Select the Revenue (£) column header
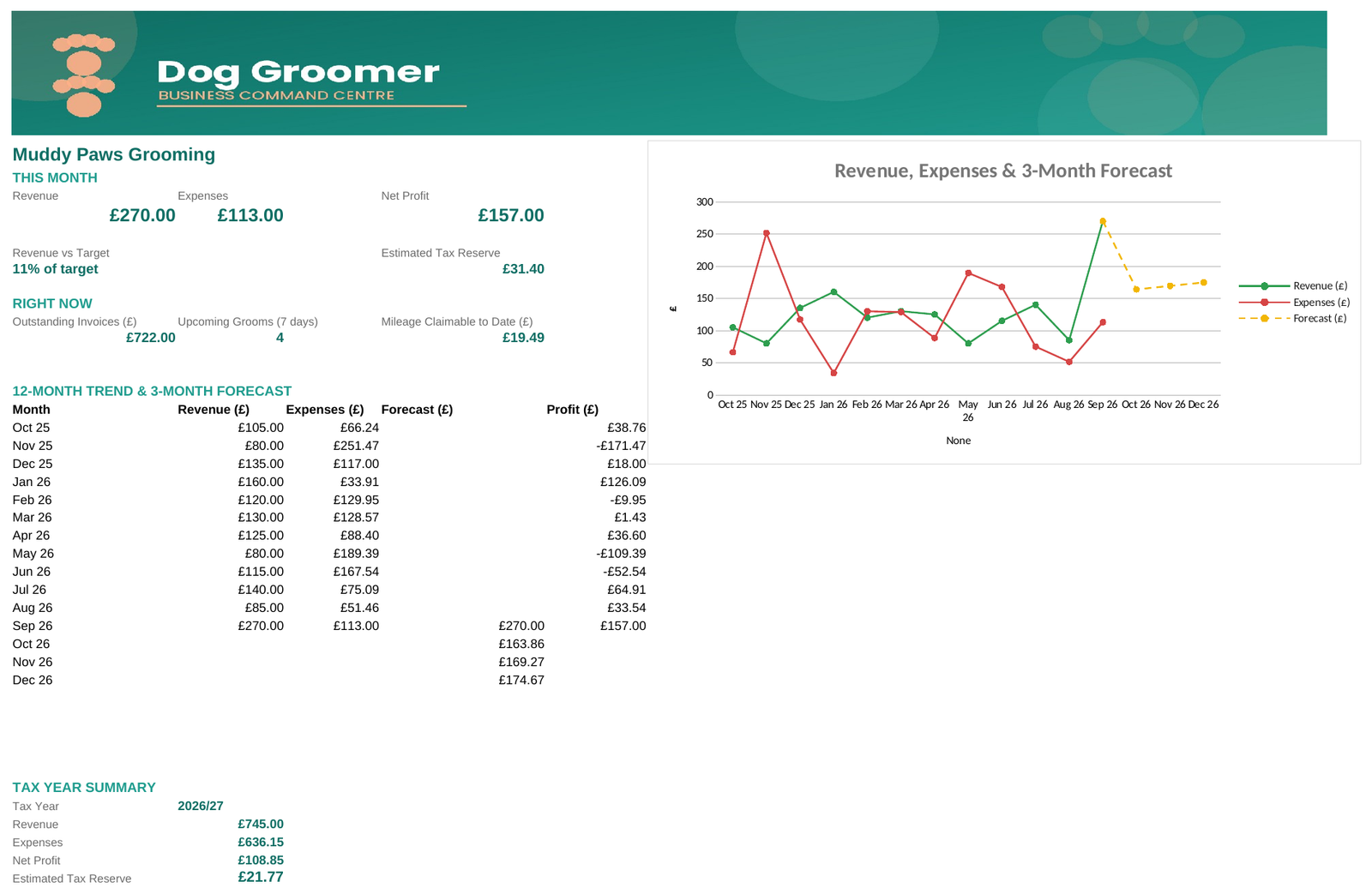 [214, 410]
